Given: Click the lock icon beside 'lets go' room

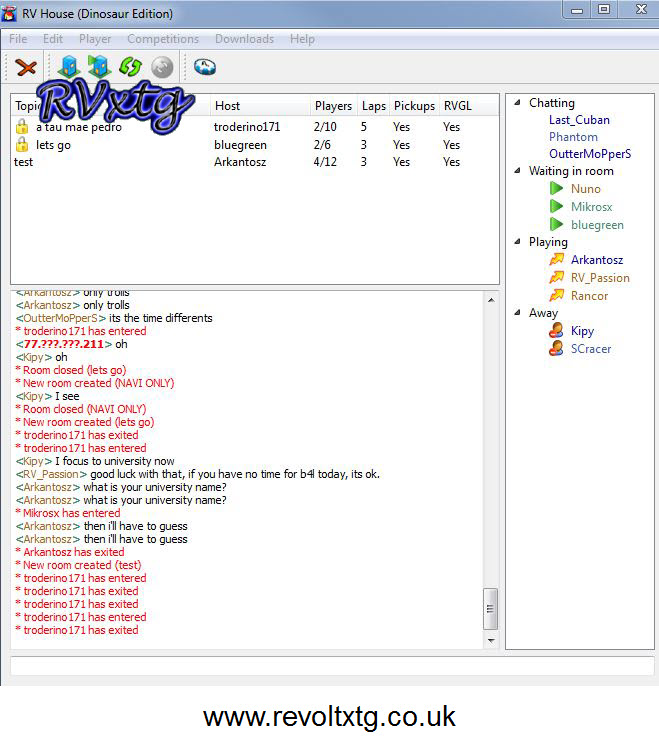Looking at the screenshot, I should pyautogui.click(x=22, y=144).
